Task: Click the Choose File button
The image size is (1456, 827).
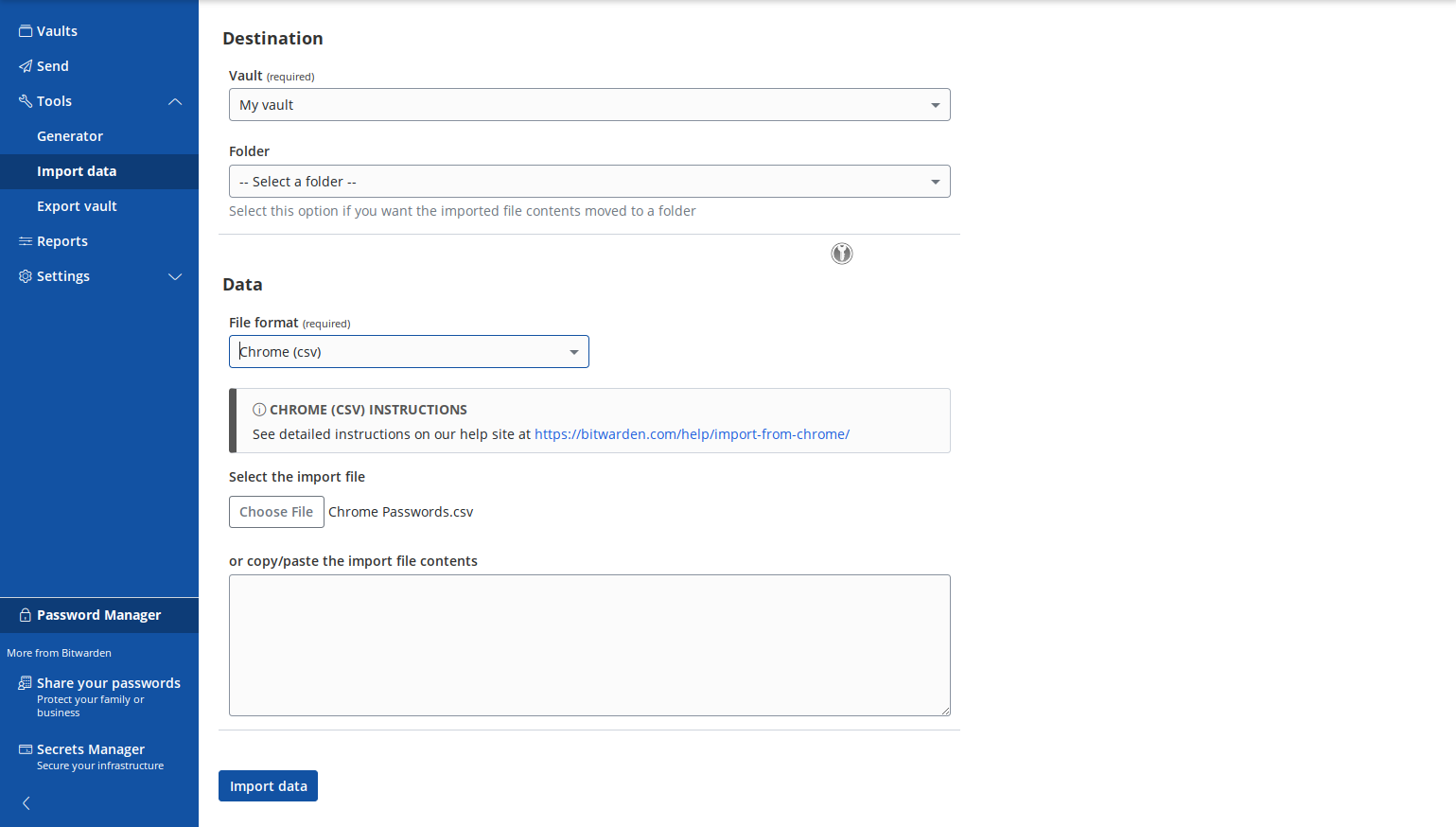Action: point(276,512)
